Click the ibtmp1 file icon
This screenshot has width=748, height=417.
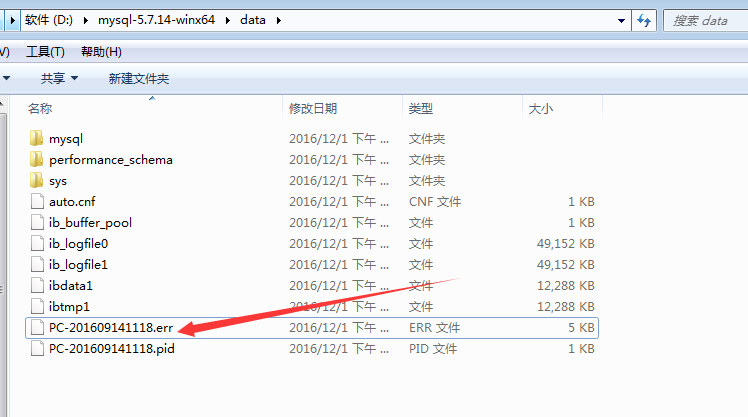click(x=37, y=306)
